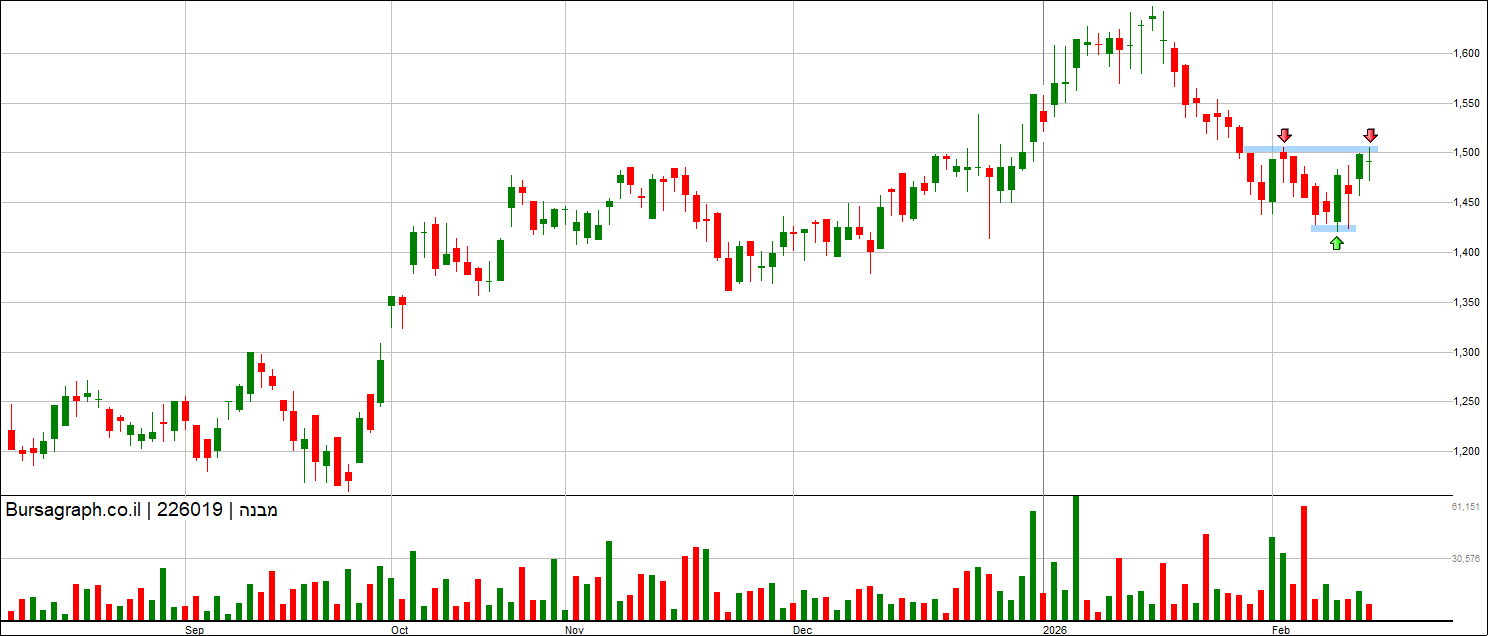
Task: Click the 1,350 price axis label
Action: [1466, 303]
